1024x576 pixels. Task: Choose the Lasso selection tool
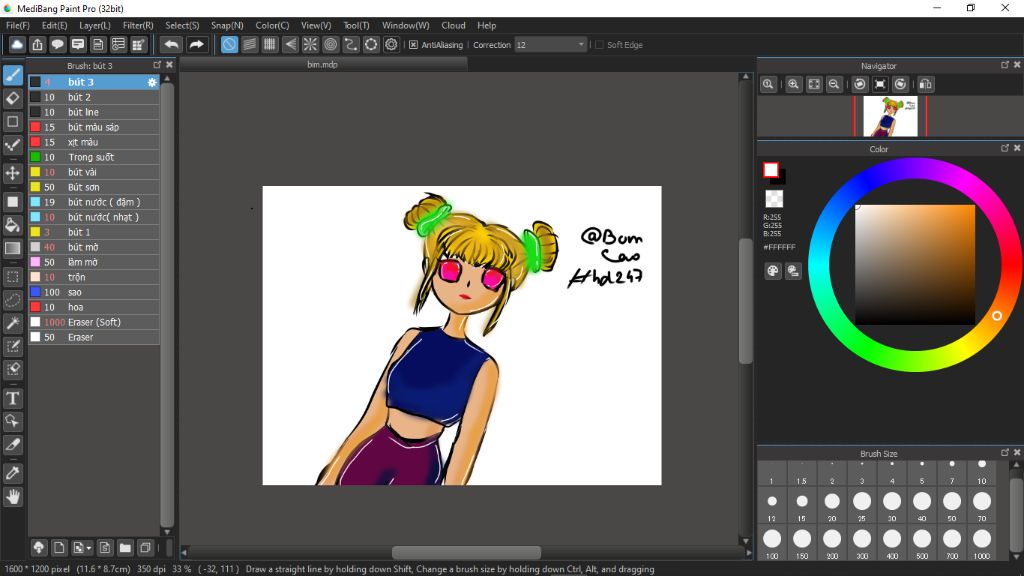coord(12,300)
